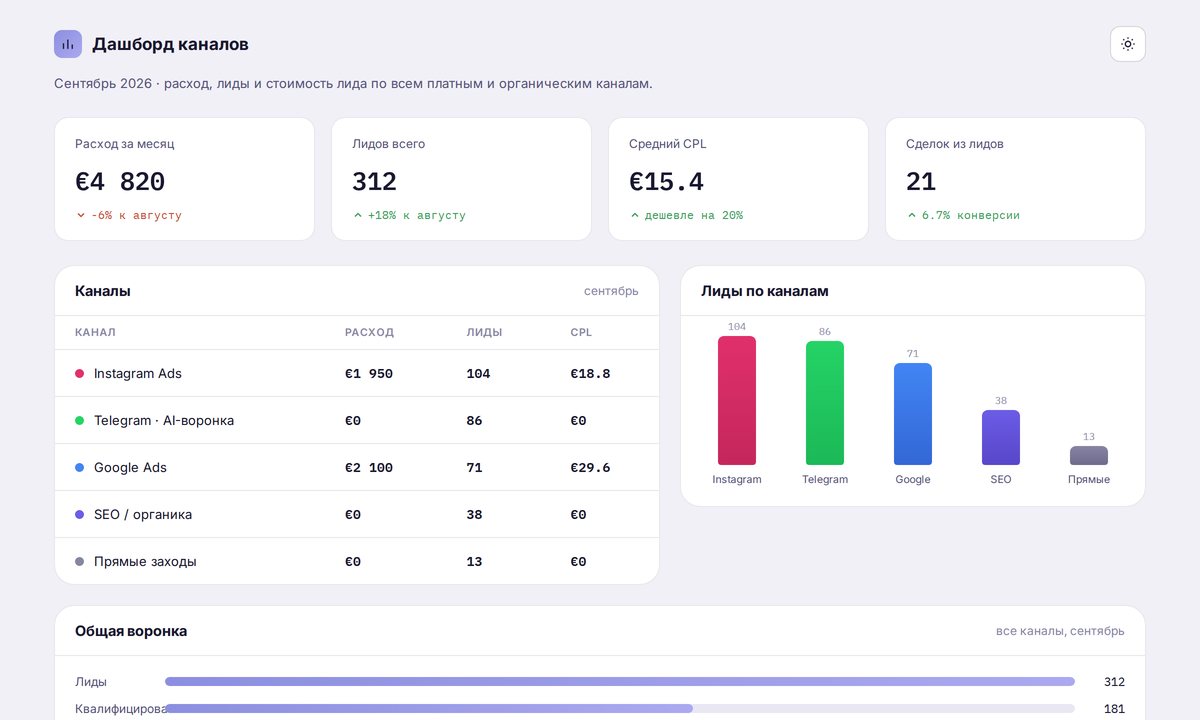Click the Лиды funnel progress bar

(x=620, y=681)
